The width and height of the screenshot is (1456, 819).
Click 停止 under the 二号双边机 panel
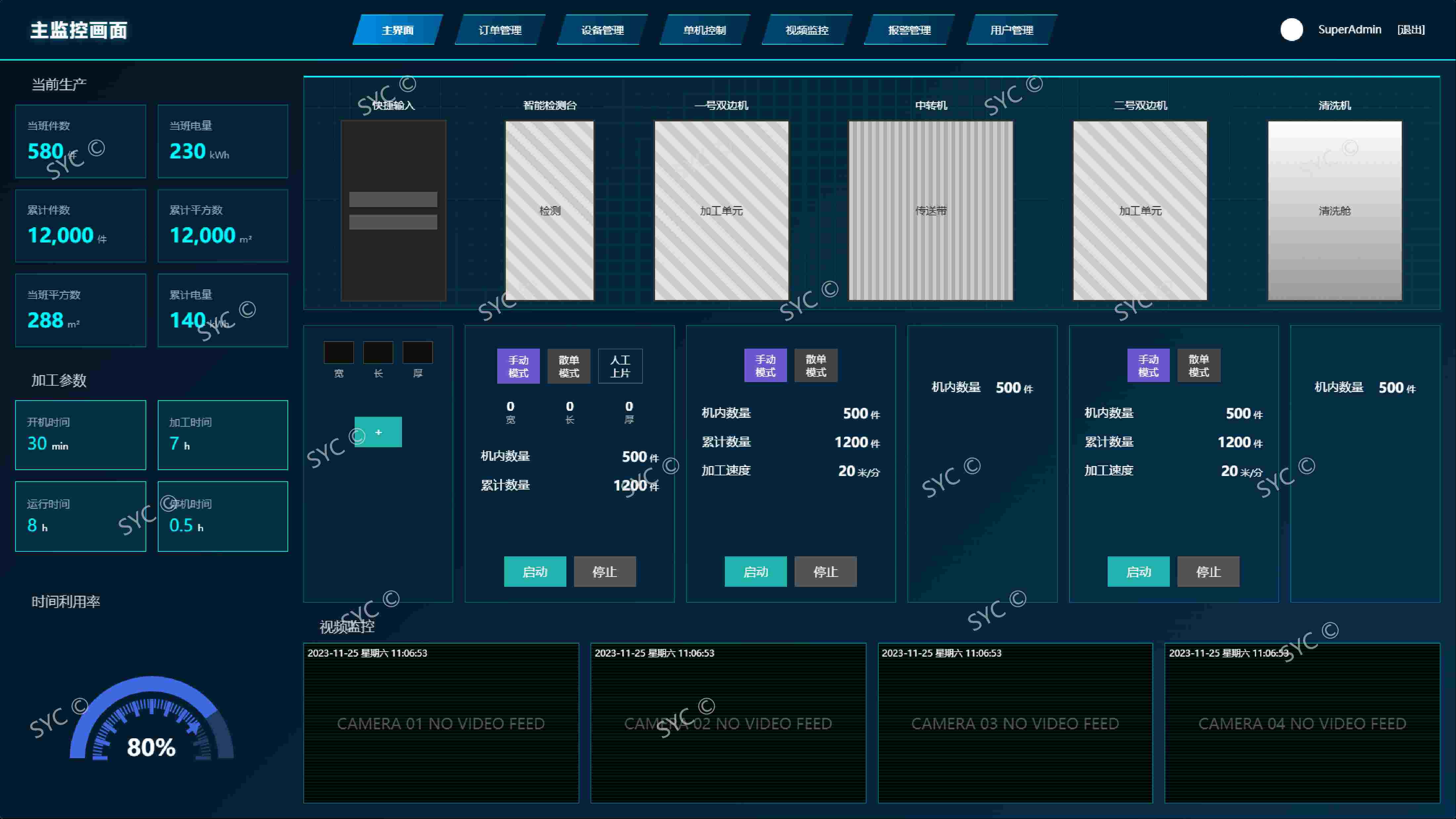(1209, 572)
